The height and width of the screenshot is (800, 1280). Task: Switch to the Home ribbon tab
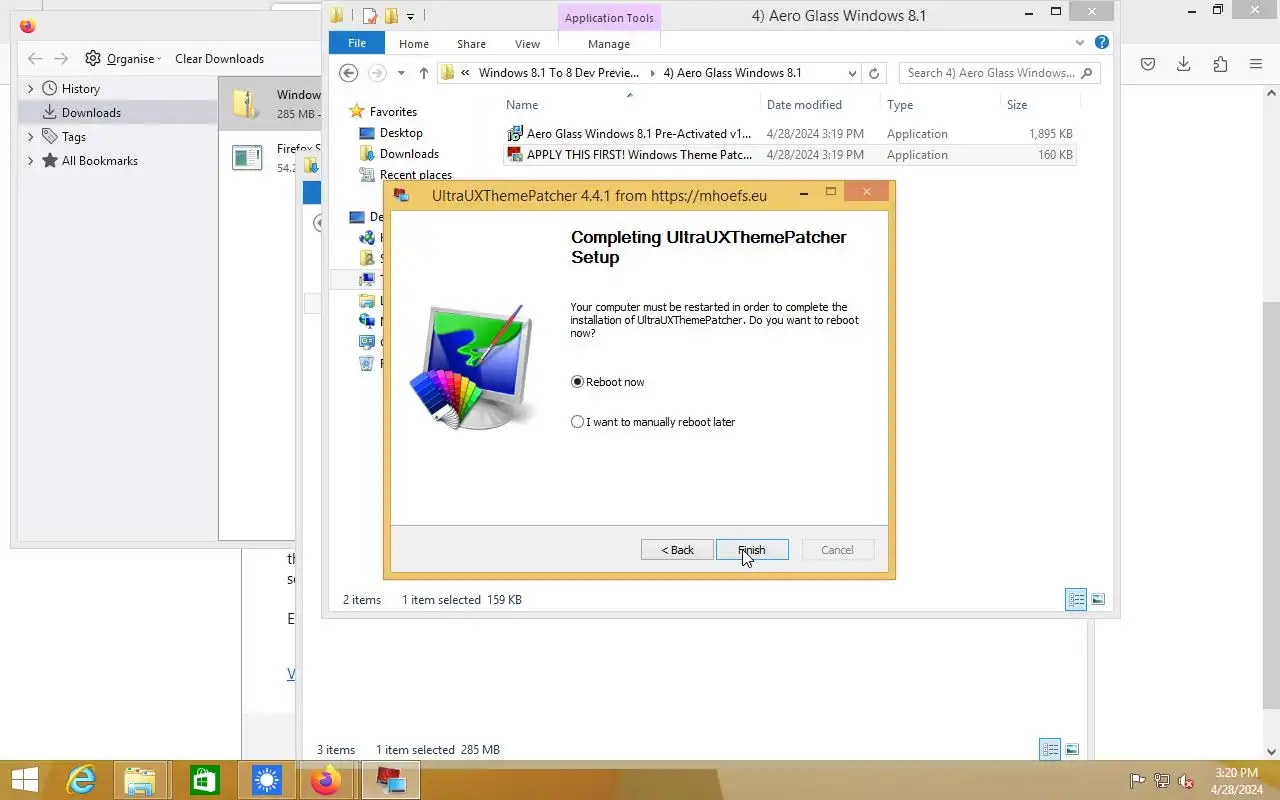414,44
